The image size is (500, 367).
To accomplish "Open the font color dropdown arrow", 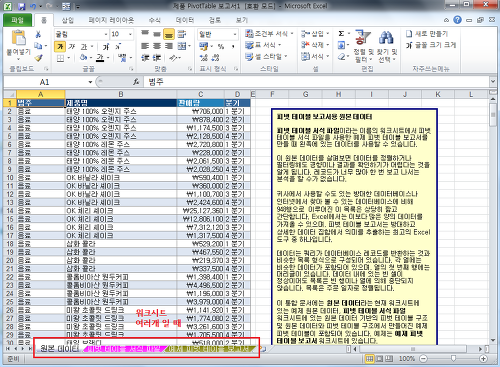I will coord(108,58).
